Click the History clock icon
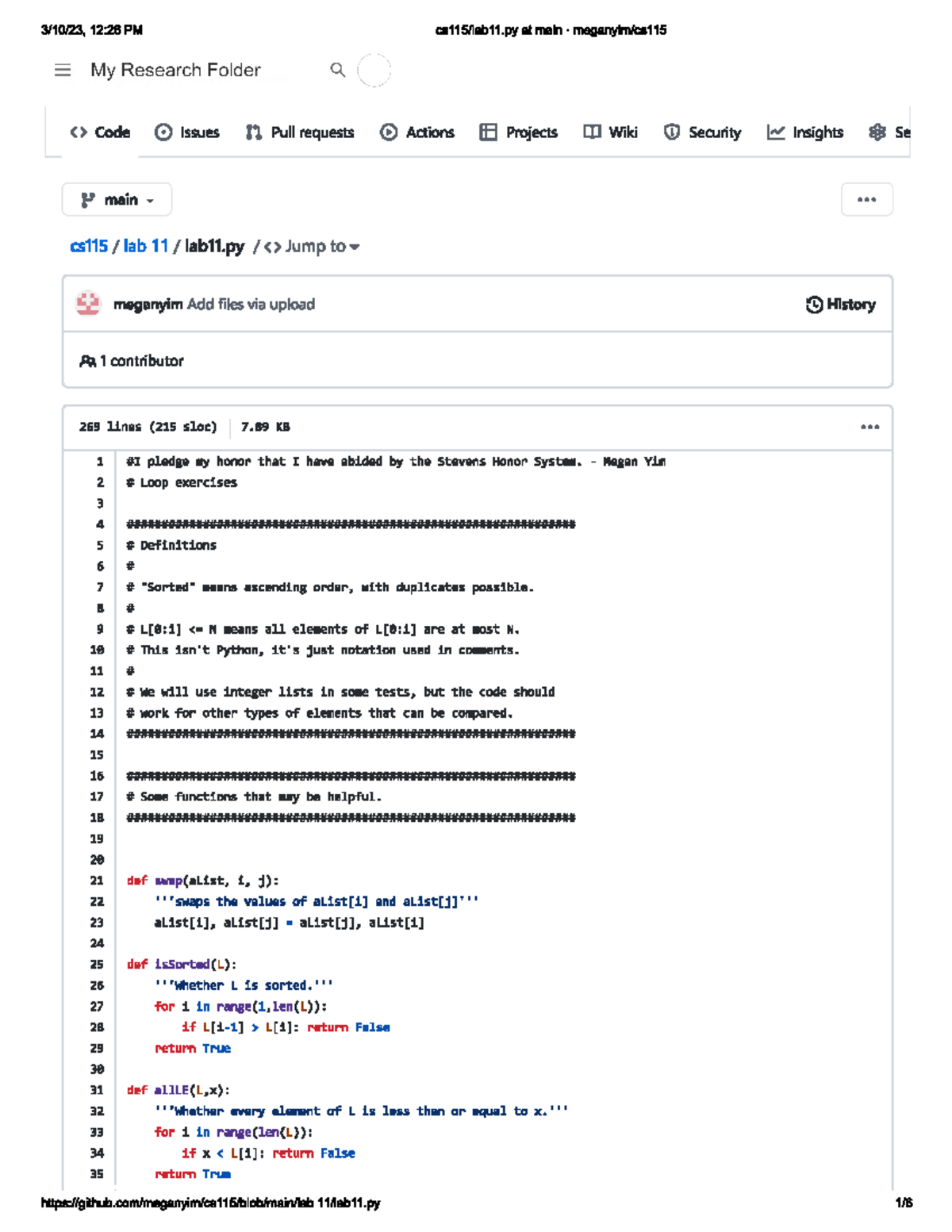Image resolution: width=952 pixels, height=1232 pixels. [x=814, y=305]
